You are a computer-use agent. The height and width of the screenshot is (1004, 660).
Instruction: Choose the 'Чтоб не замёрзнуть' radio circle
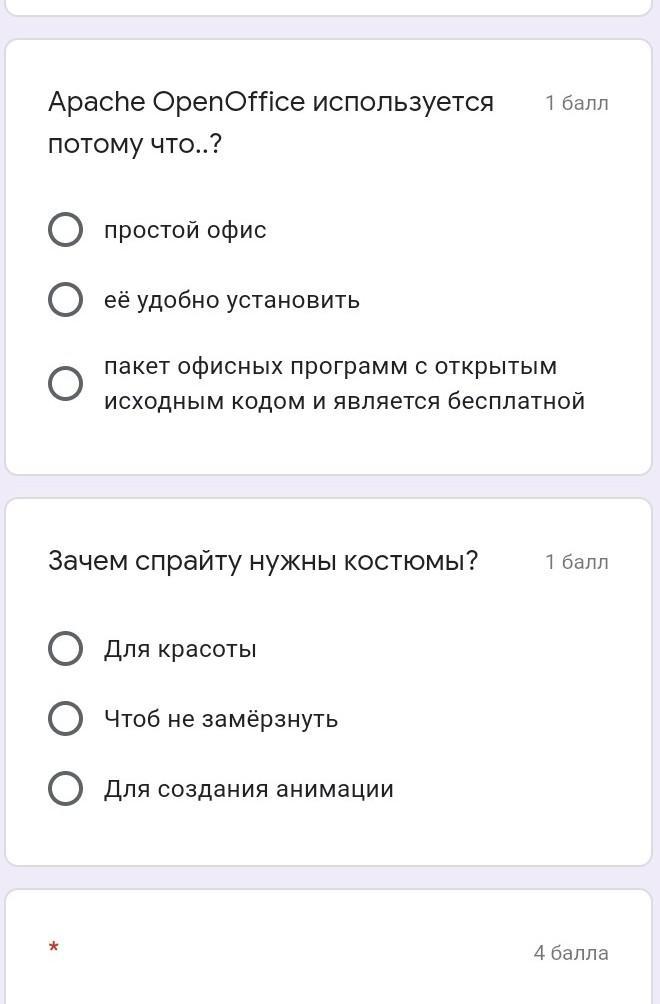(x=65, y=718)
